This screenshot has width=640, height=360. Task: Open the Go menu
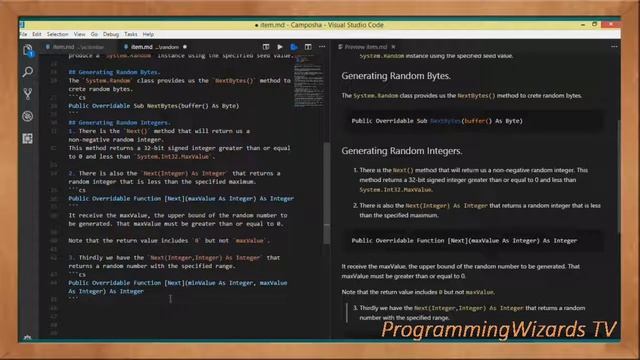(x=94, y=34)
